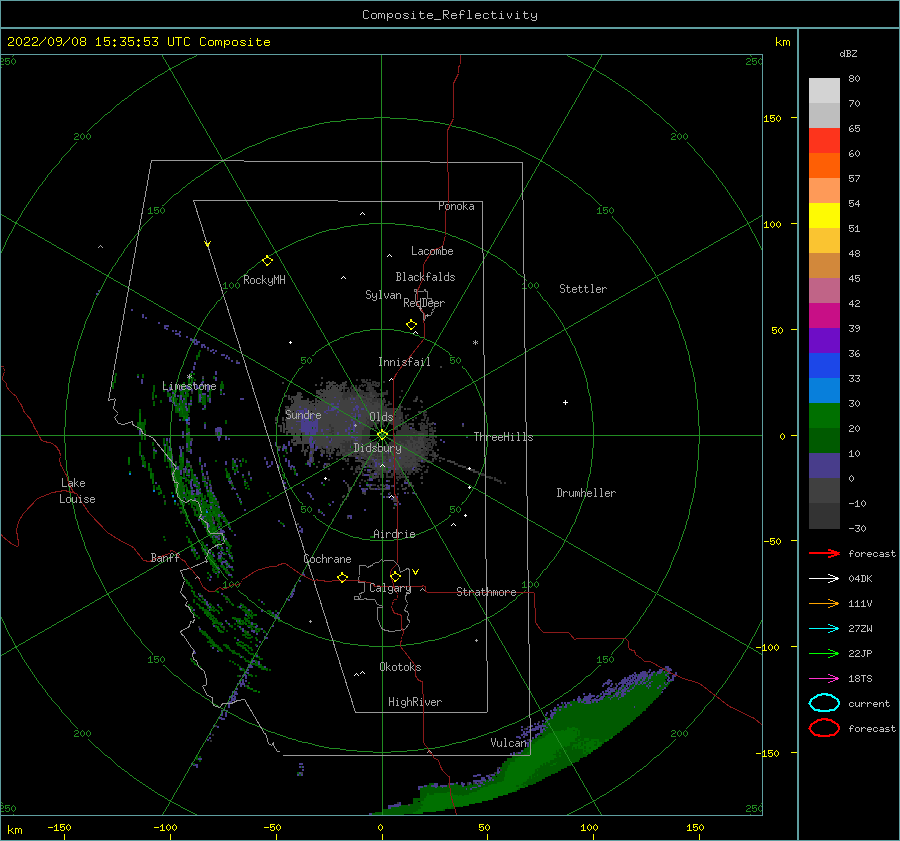This screenshot has width=900, height=841.
Task: Click the Sundre label
Action: coord(303,414)
